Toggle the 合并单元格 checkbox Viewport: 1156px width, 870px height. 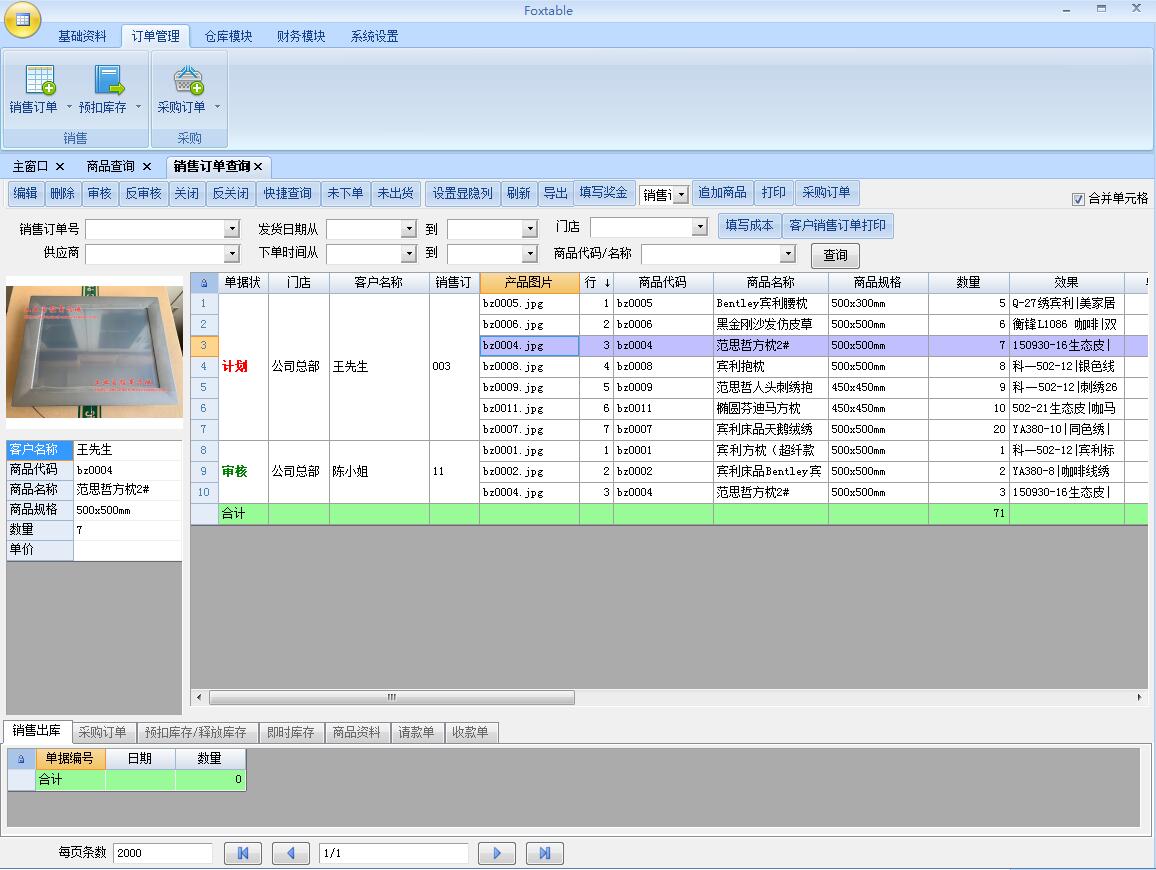tap(1078, 199)
